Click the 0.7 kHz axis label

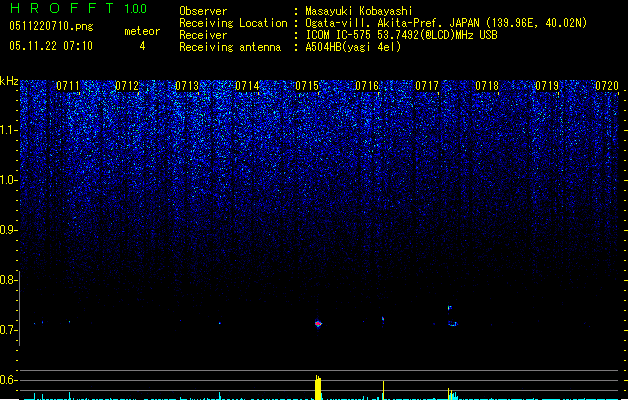click(9, 330)
